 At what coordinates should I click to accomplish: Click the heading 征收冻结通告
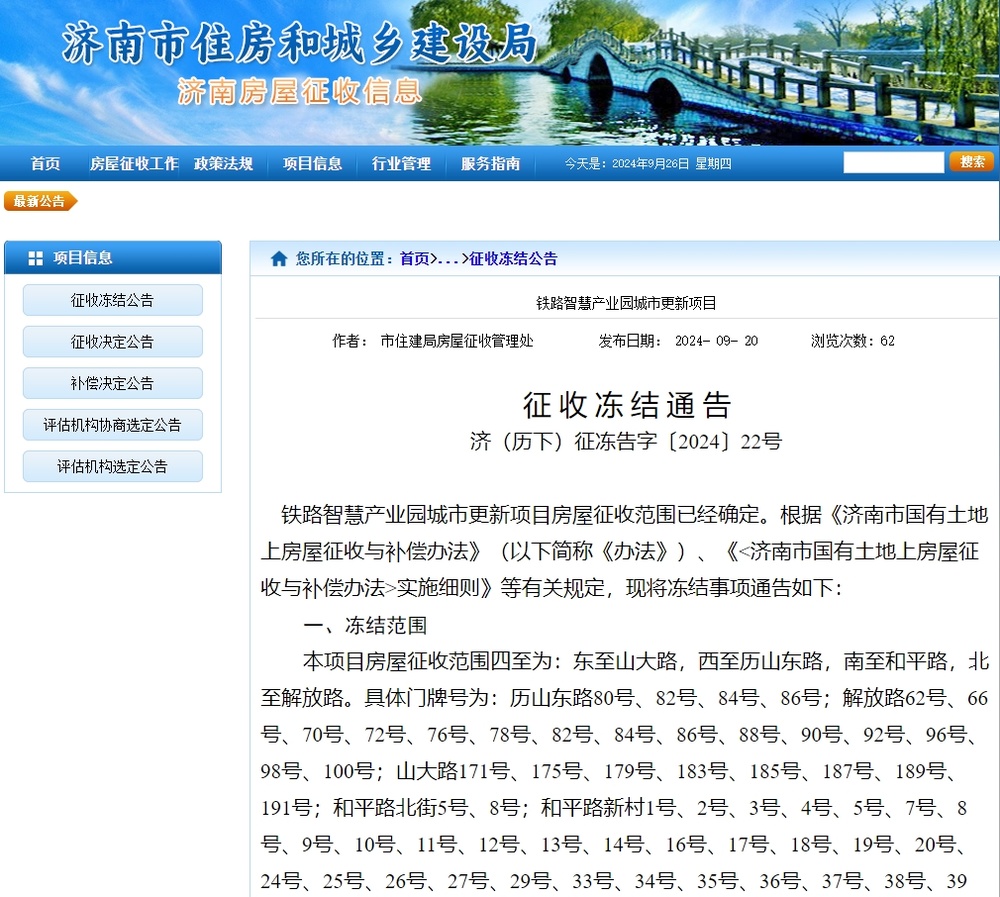coord(627,405)
